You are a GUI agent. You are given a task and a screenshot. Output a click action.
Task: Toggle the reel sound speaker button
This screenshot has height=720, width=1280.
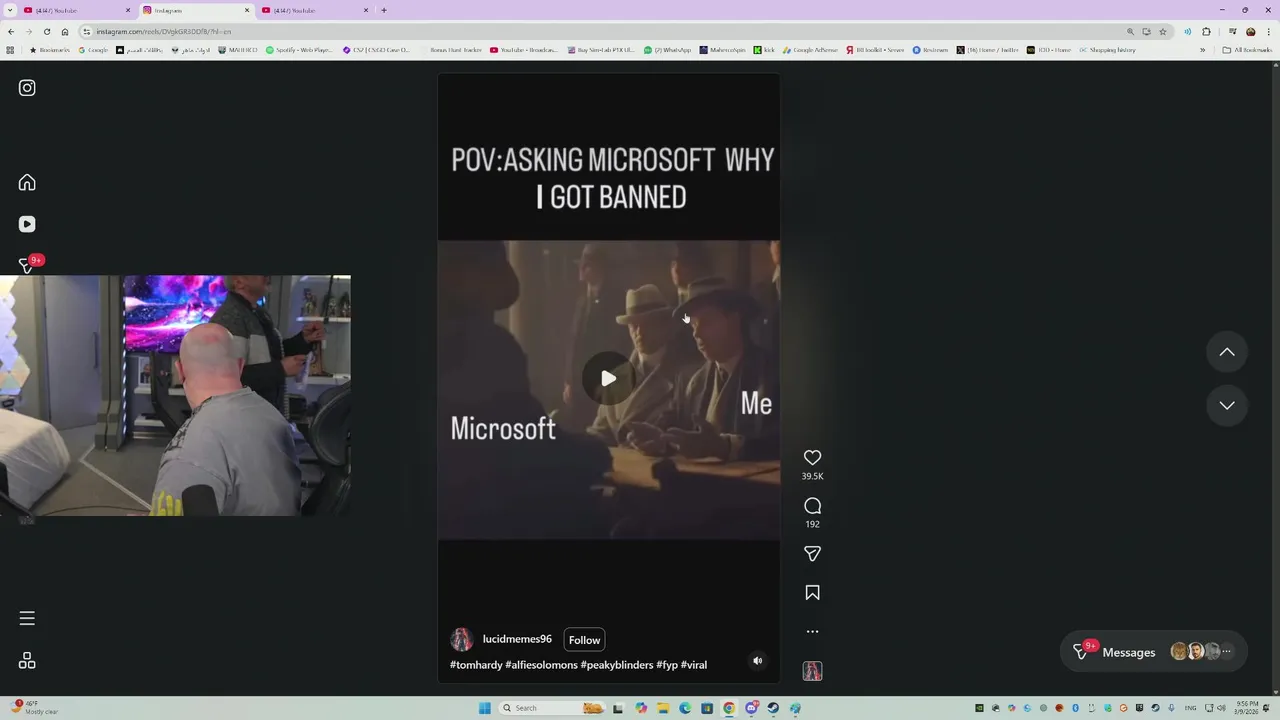click(757, 660)
